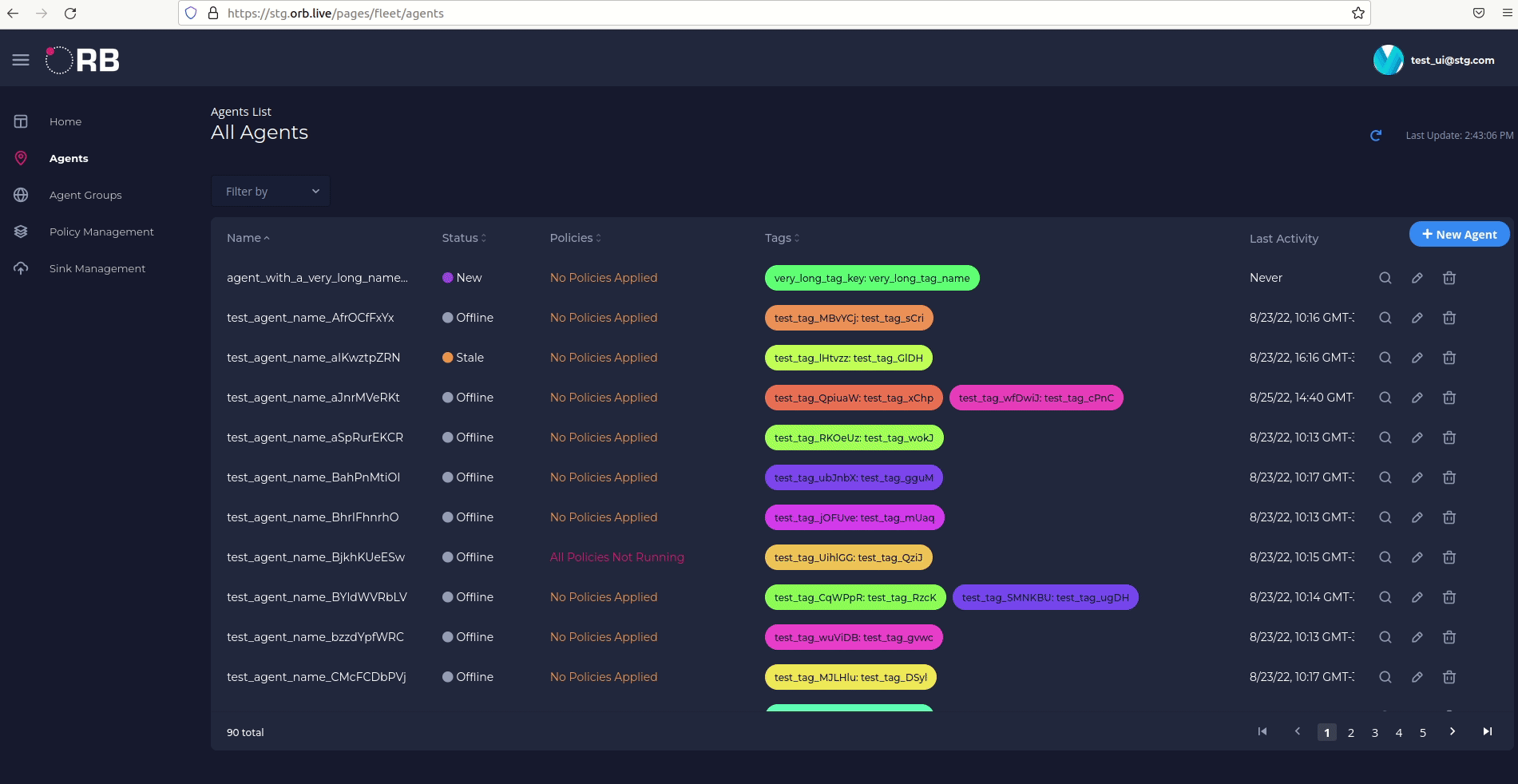This screenshot has width=1518, height=784.
Task: Click the test_ui@stg.com account name
Action: pyautogui.click(x=1453, y=60)
